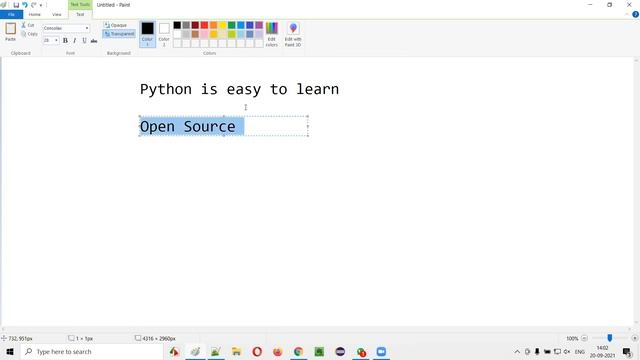The height and width of the screenshot is (360, 640).
Task: Click the ENG language indicator
Action: pyautogui.click(x=580, y=351)
